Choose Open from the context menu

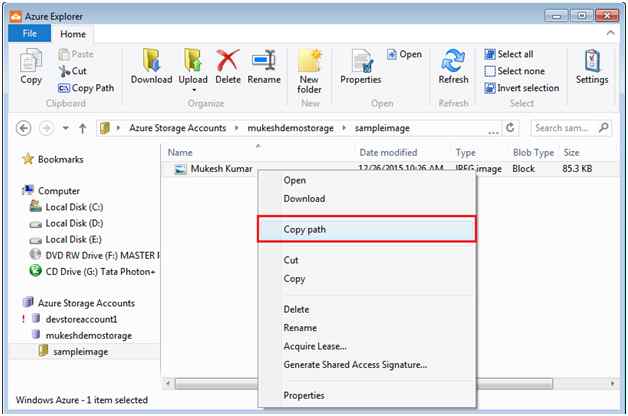pos(367,180)
